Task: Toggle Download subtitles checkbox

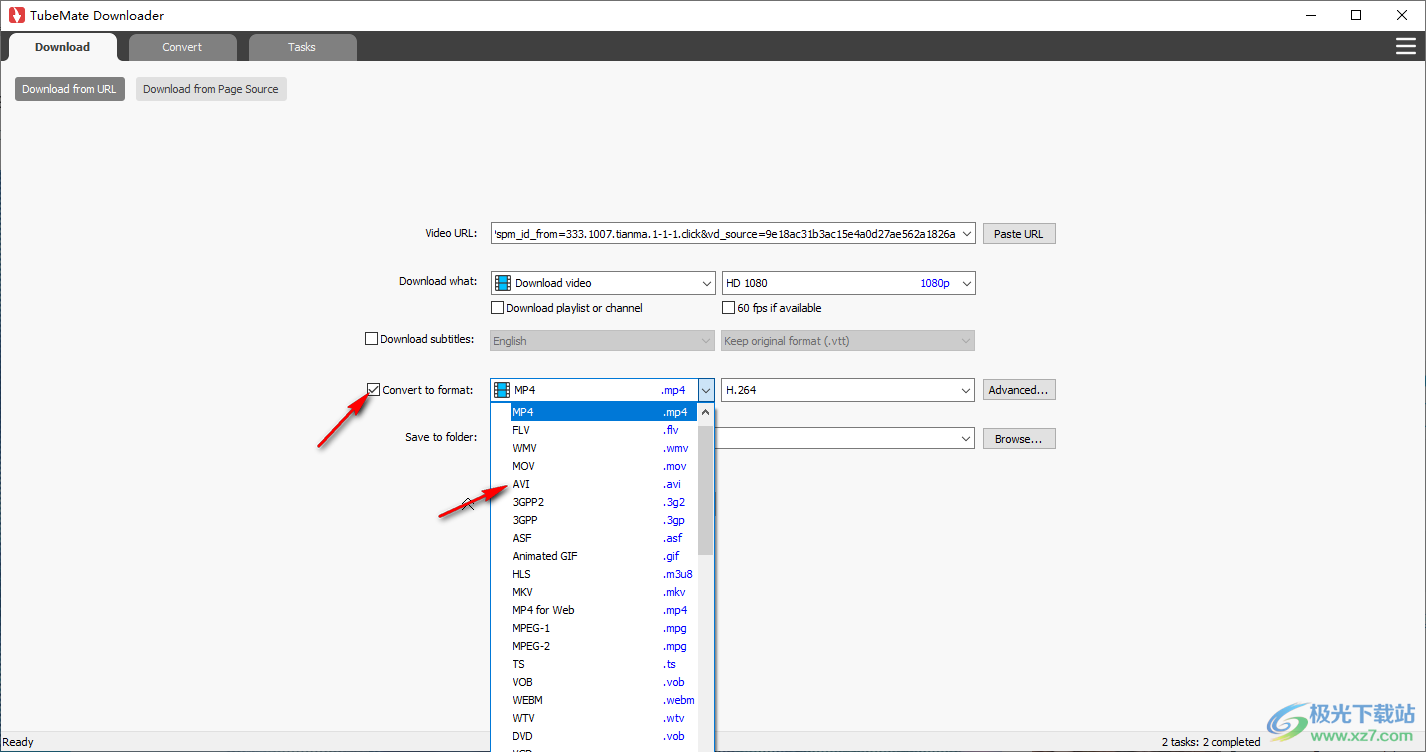Action: tap(372, 339)
